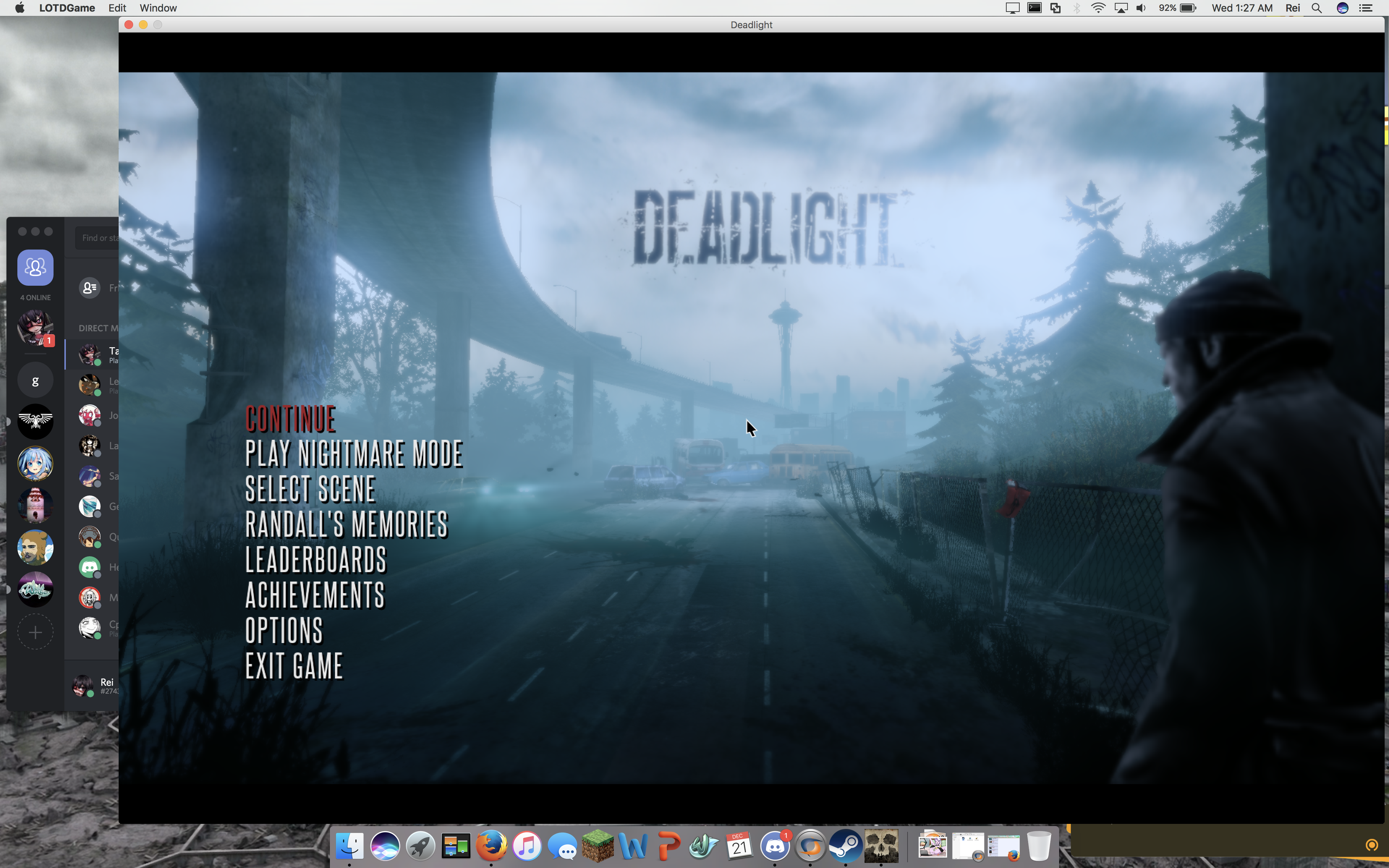Open the Edit menu in menu bar
Screen dimensions: 1389x868
tap(117, 8)
